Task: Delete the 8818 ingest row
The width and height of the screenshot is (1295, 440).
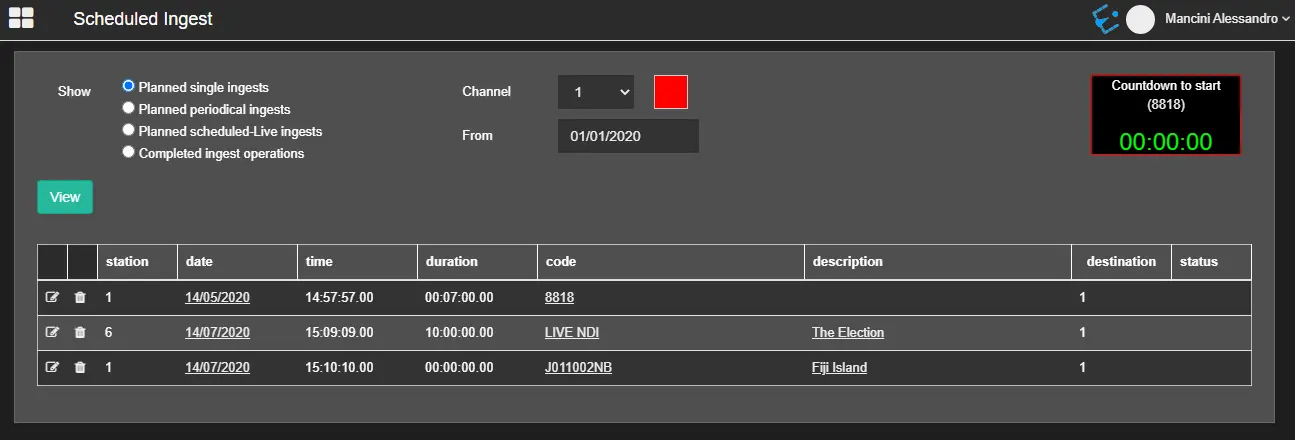Action: (x=81, y=297)
